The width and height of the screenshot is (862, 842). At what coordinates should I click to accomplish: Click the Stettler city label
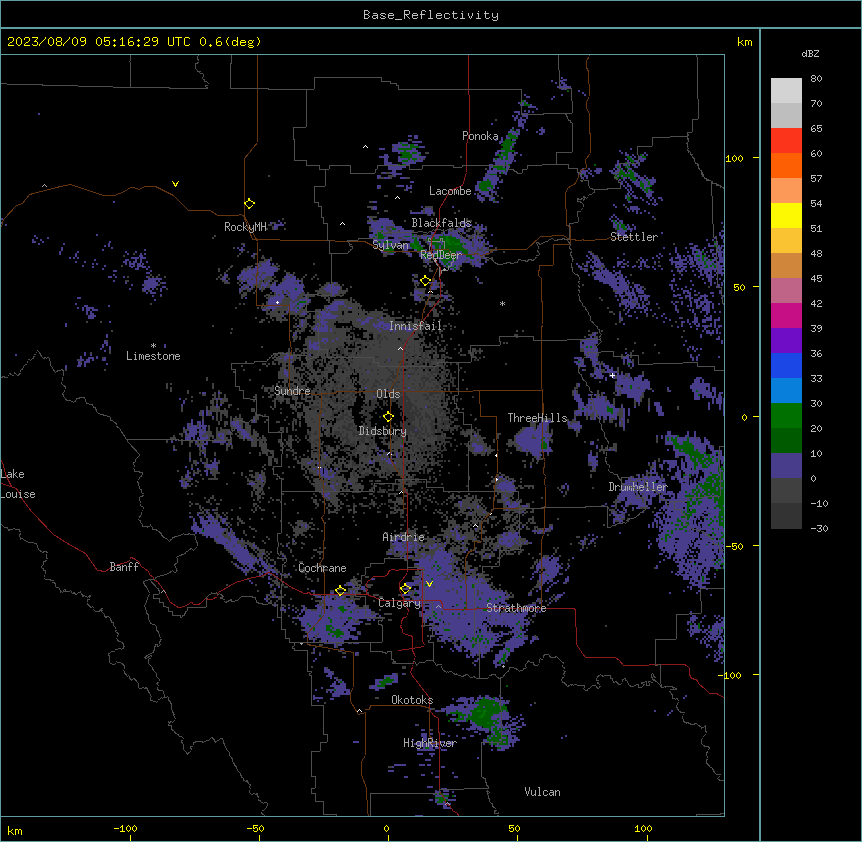point(634,237)
